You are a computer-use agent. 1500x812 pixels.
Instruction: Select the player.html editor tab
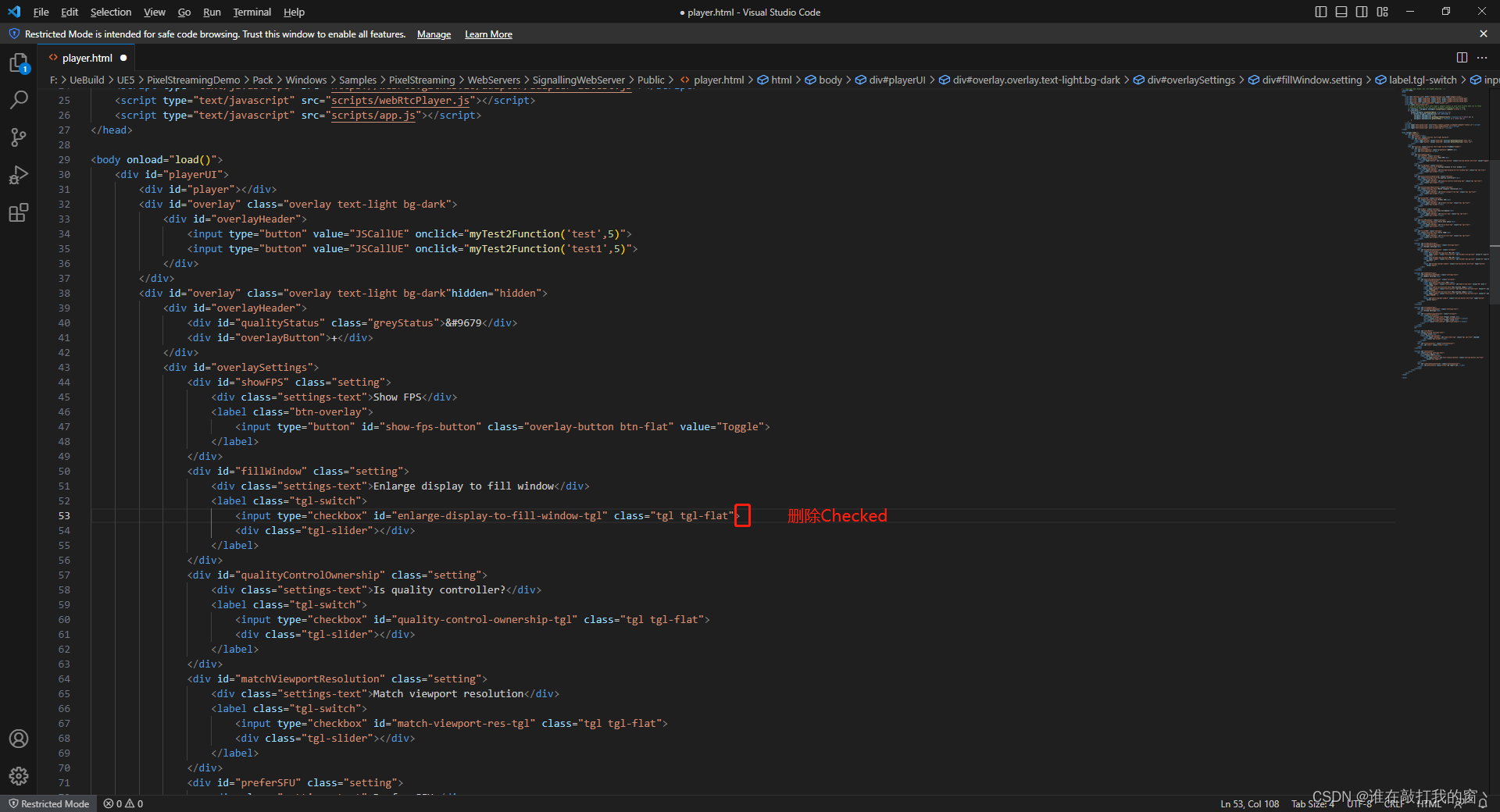(x=87, y=58)
